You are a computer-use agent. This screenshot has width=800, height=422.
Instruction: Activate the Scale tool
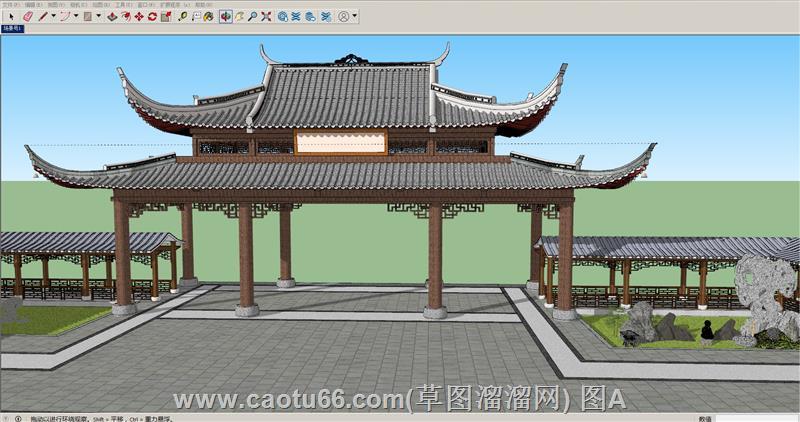tap(166, 16)
